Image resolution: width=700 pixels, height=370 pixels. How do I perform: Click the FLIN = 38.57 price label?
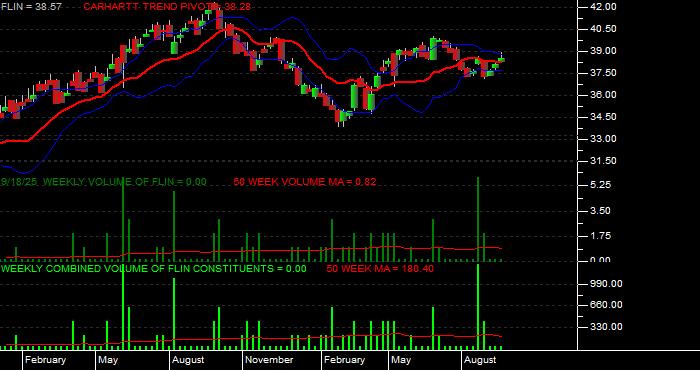[x=32, y=7]
